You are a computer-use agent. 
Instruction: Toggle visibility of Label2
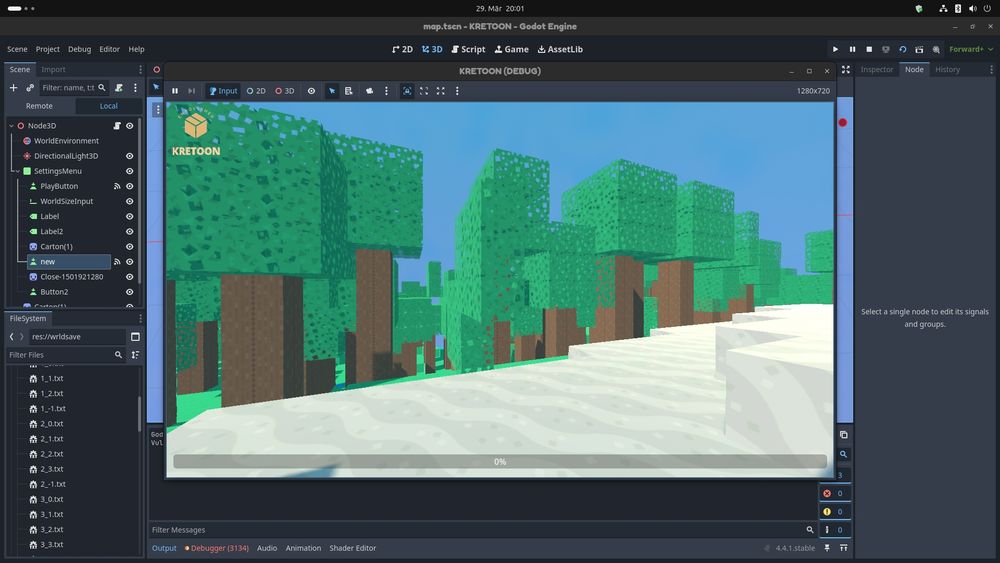(x=129, y=231)
